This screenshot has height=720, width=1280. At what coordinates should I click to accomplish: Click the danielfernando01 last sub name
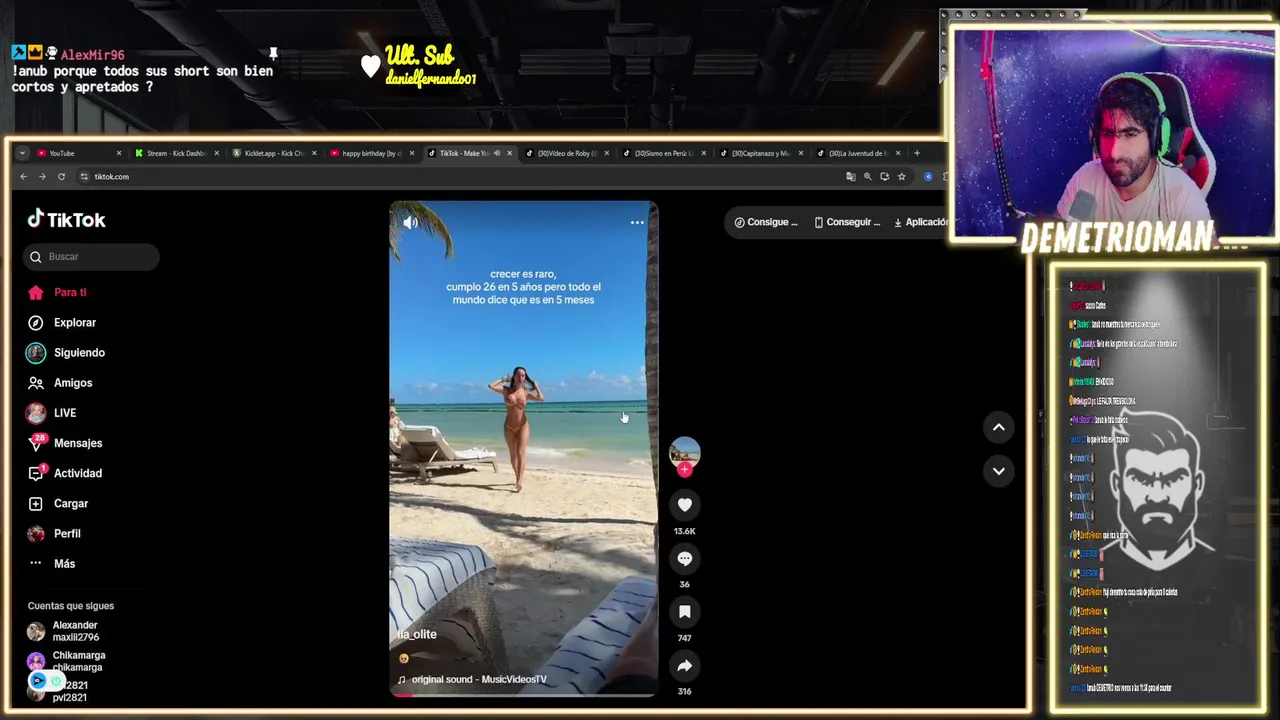[431, 79]
